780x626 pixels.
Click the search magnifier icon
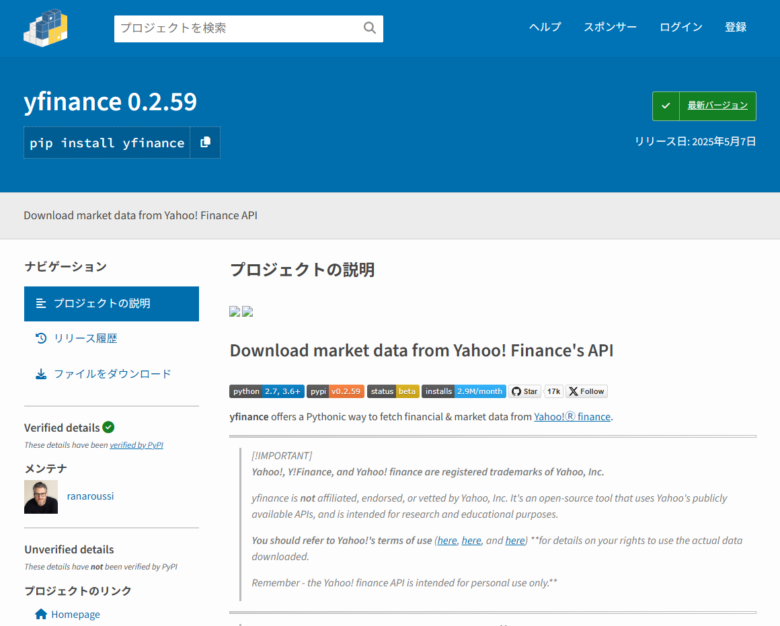[370, 28]
